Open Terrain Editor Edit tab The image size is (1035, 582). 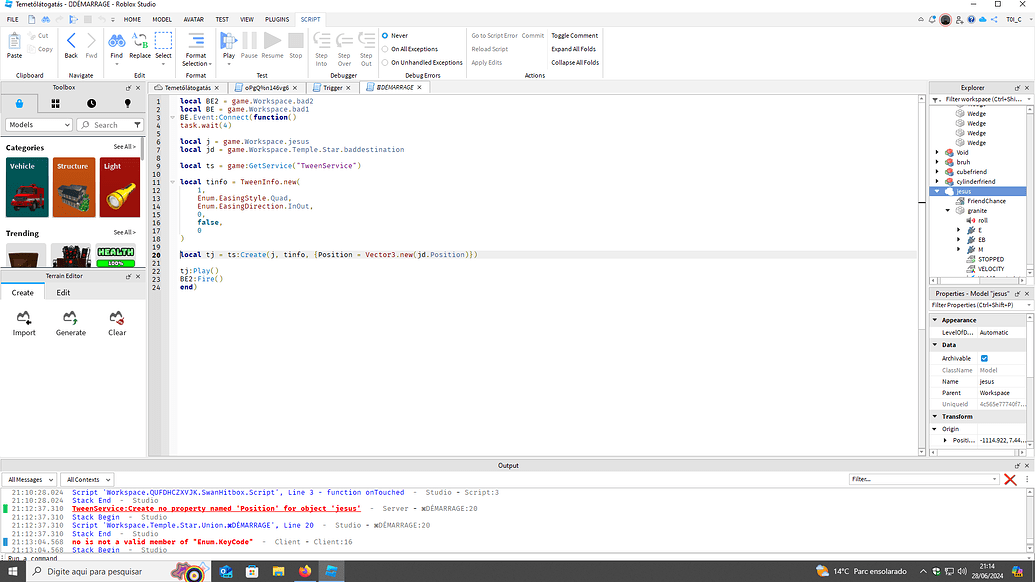[63, 293]
